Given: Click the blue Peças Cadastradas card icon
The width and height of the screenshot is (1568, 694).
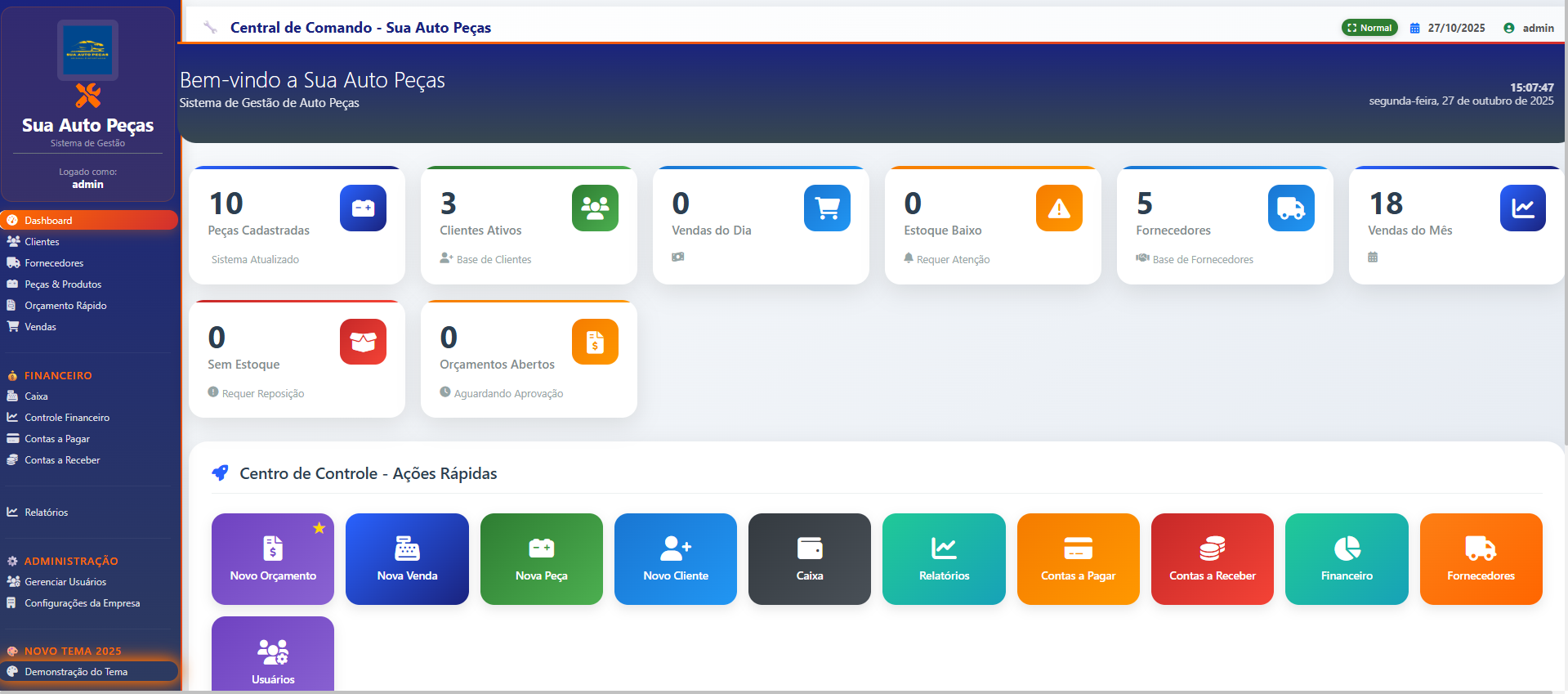Looking at the screenshot, I should click(363, 208).
